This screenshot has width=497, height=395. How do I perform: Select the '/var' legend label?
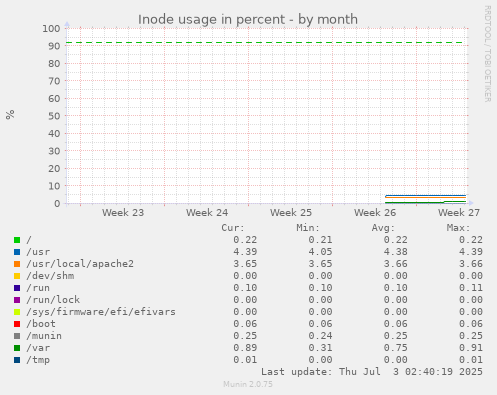[38, 348]
